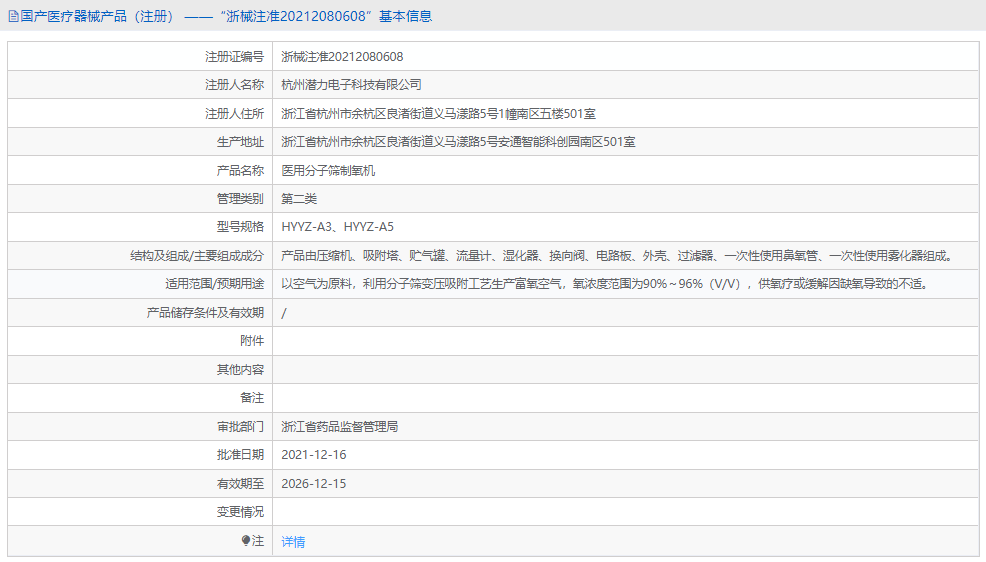This screenshot has width=986, height=562.
Task: Click the 注册证编号 row label
Action: (234, 57)
